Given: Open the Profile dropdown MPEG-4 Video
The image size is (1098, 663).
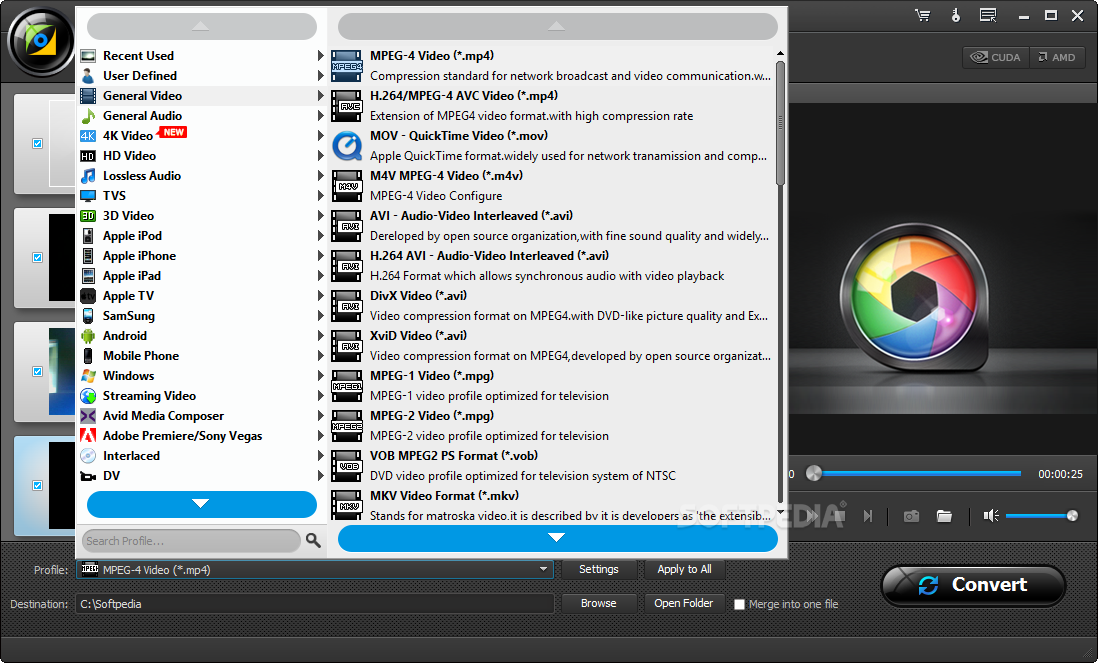Looking at the screenshot, I should click(x=314, y=570).
